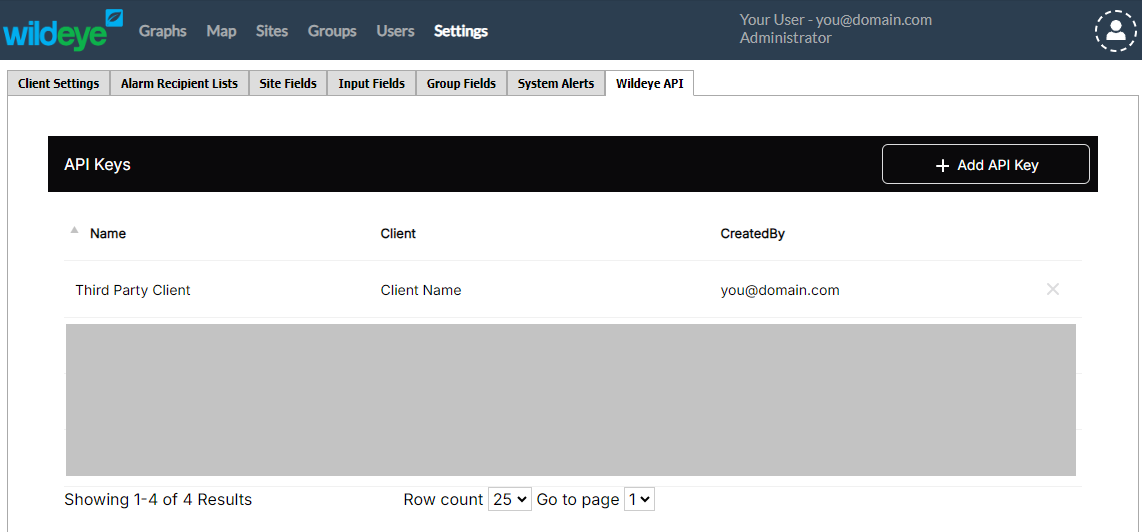
Task: Open the Group Fields tab
Action: pyautogui.click(x=461, y=84)
